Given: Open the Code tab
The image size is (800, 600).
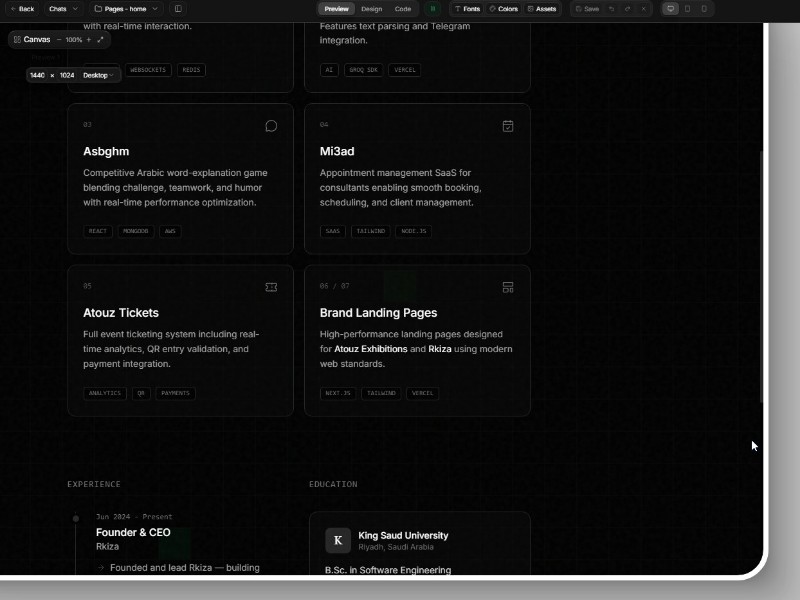Looking at the screenshot, I should (x=403, y=9).
